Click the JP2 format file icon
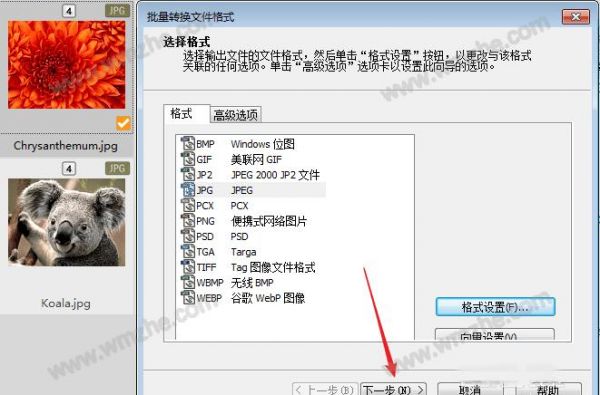This screenshot has height=395, width=600. click(188, 175)
